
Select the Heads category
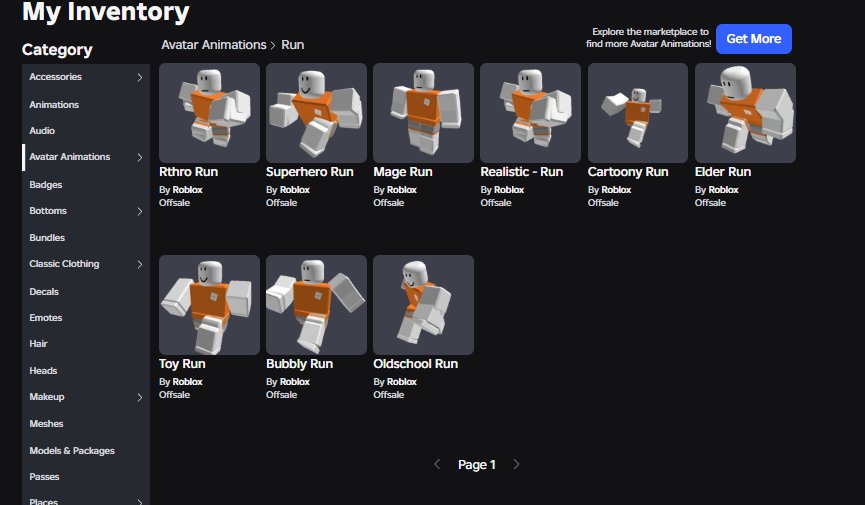point(43,370)
